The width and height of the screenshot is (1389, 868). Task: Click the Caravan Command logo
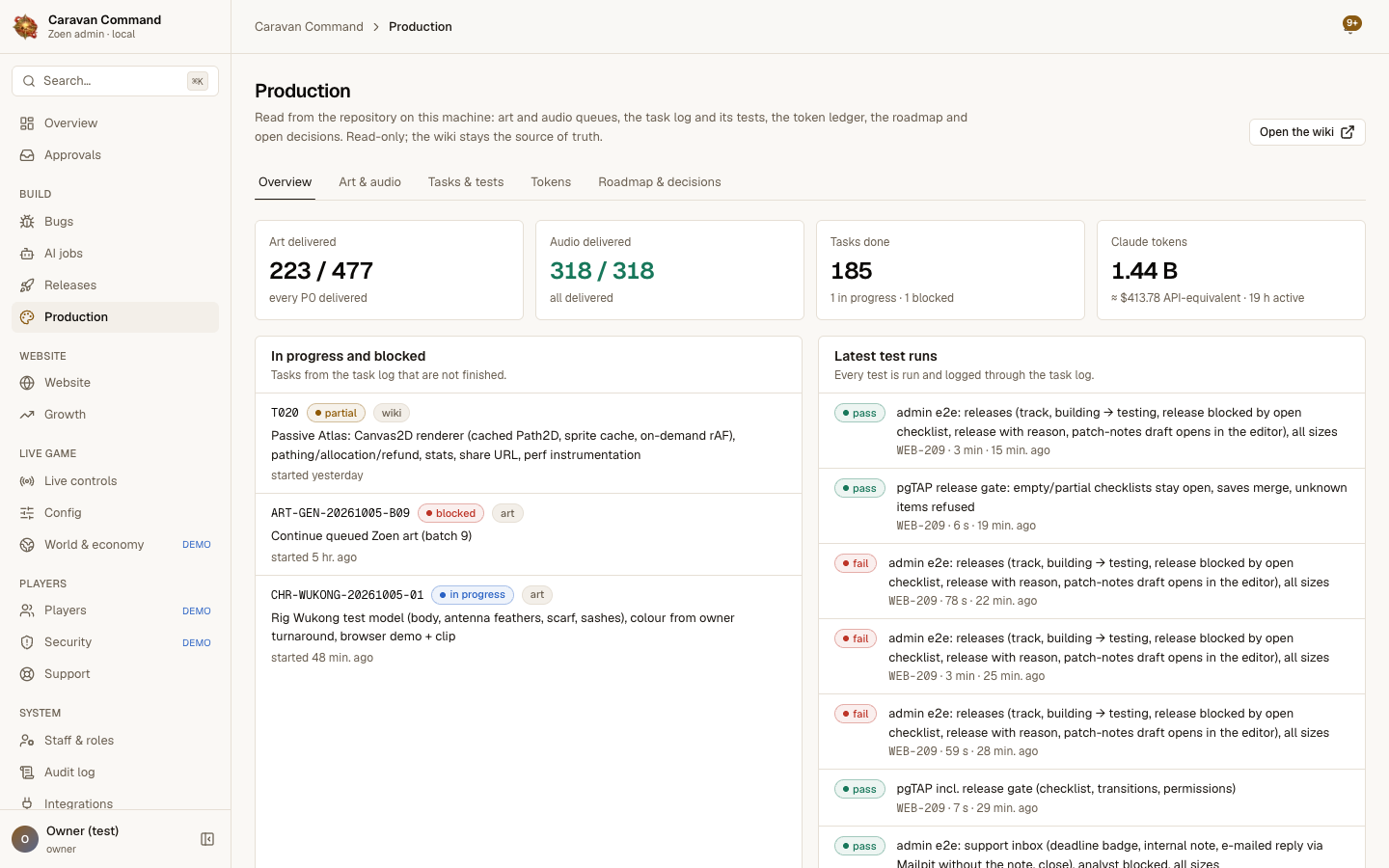point(26,26)
